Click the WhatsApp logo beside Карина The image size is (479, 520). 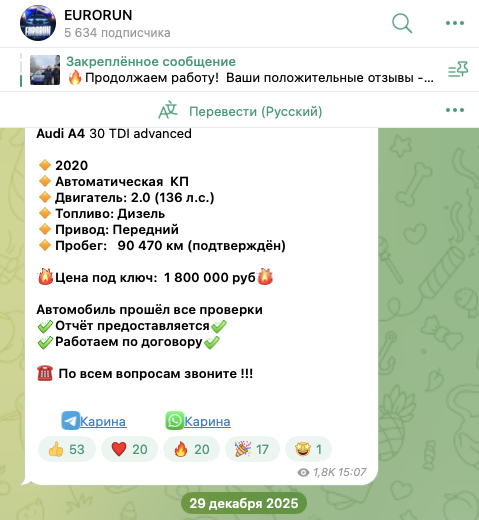pyautogui.click(x=175, y=421)
